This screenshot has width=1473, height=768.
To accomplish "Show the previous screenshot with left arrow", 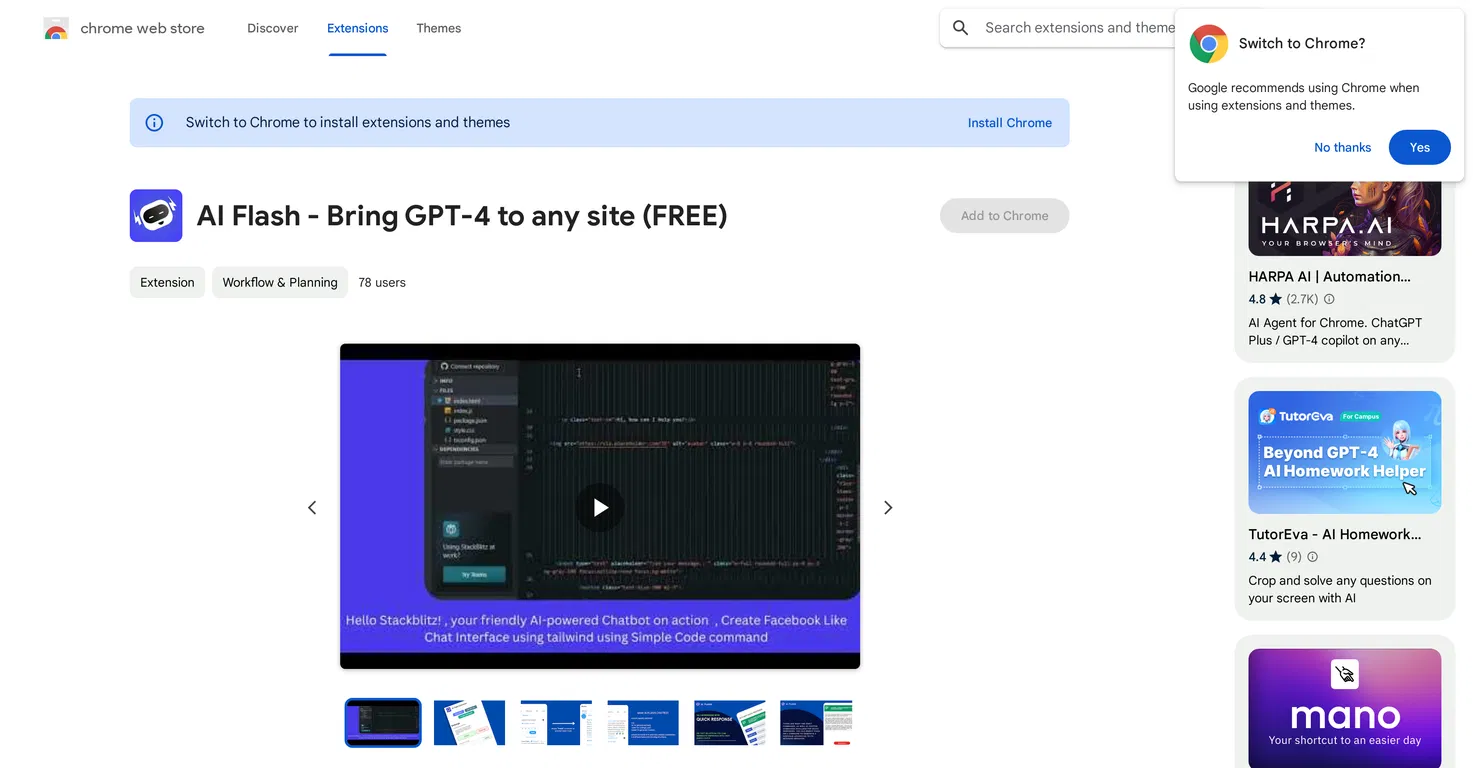I will (x=312, y=508).
